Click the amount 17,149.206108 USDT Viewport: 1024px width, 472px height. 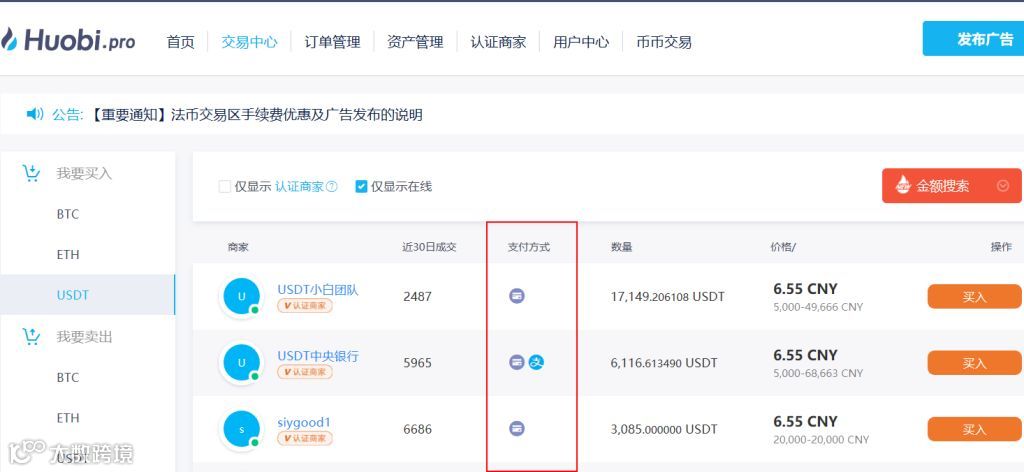tap(667, 296)
